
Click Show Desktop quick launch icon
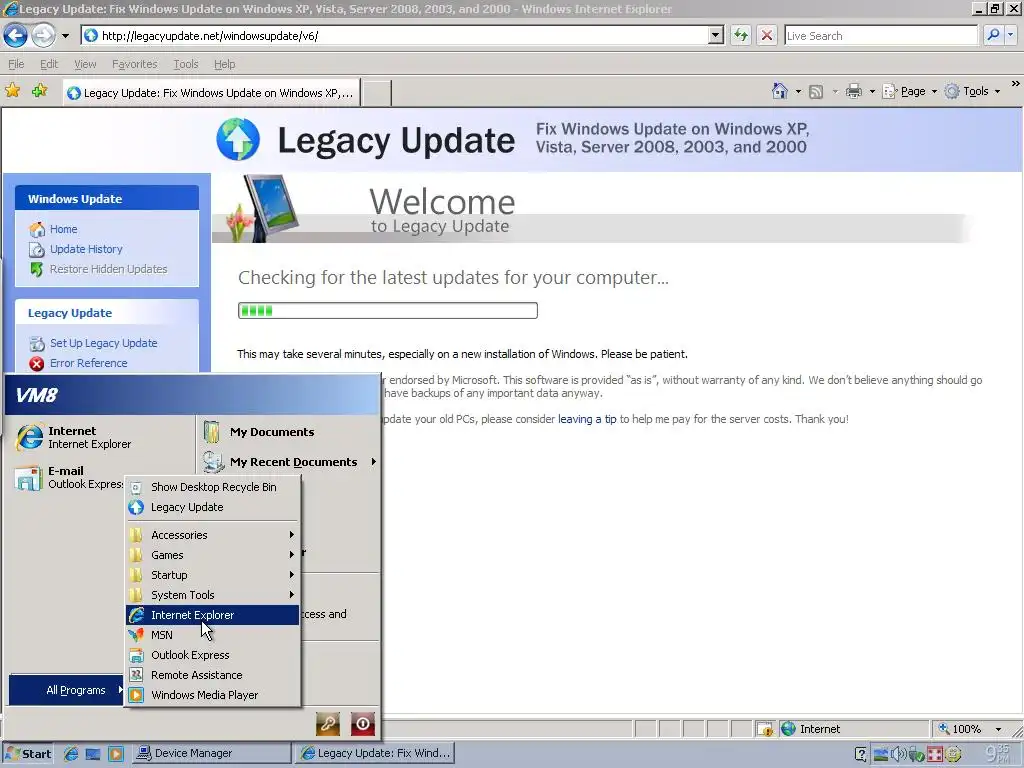[x=93, y=754]
